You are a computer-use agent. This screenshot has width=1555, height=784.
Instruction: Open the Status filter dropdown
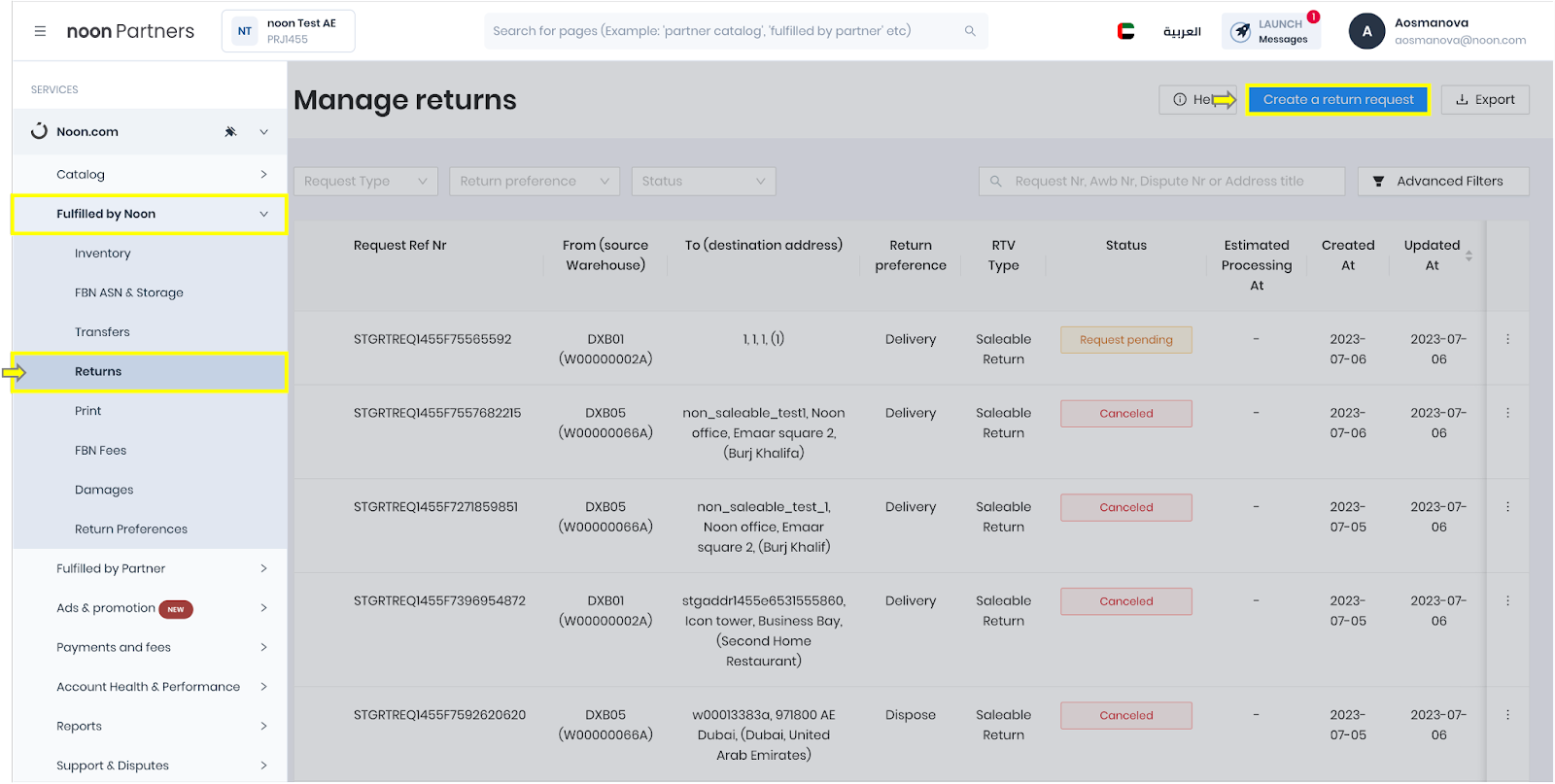click(704, 182)
